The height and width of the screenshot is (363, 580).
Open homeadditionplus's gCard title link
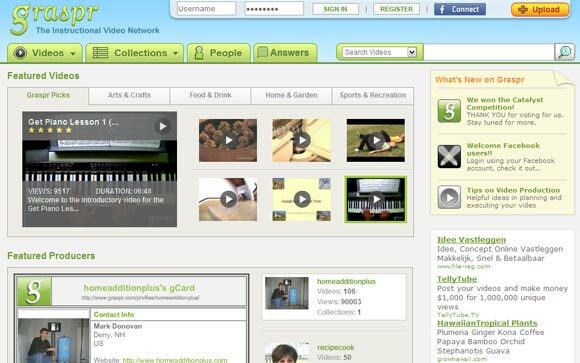click(x=139, y=288)
